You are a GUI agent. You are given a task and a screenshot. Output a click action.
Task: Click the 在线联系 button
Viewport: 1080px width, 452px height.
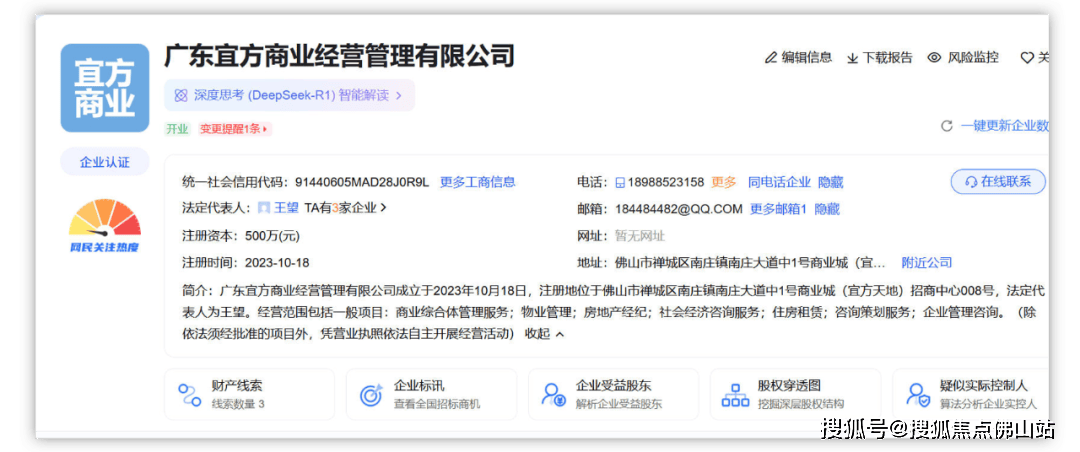pyautogui.click(x=997, y=182)
